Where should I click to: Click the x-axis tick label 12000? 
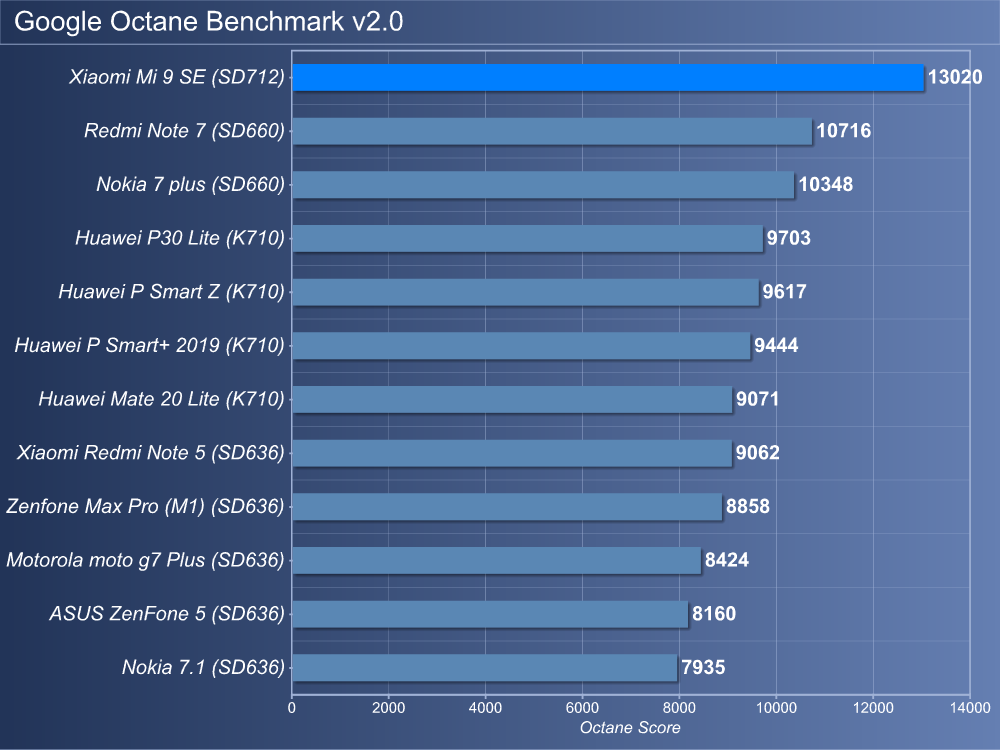click(873, 707)
